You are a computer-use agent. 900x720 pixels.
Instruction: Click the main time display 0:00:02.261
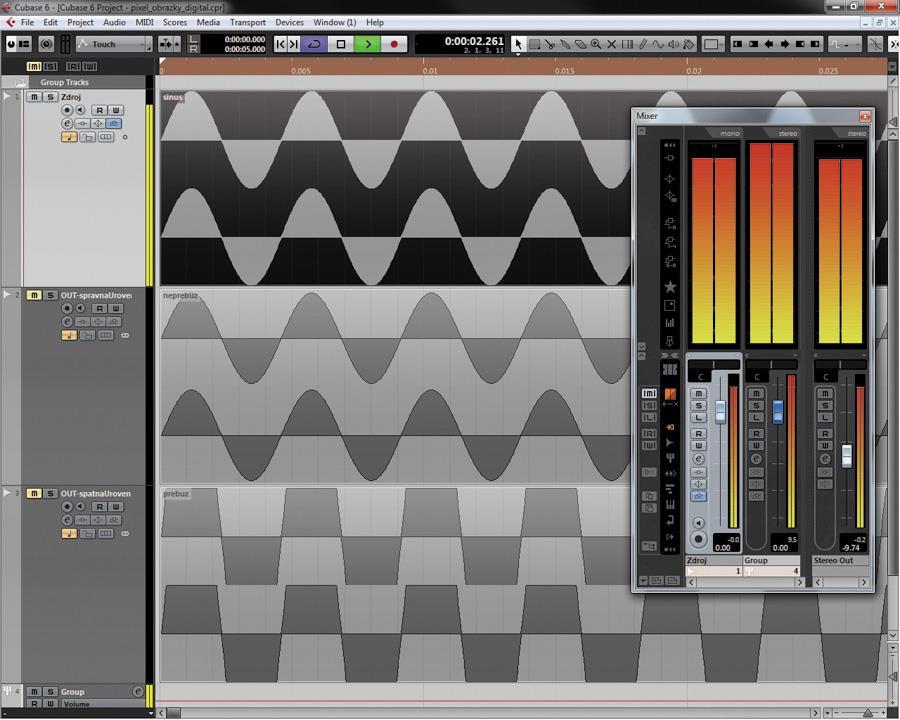click(474, 41)
